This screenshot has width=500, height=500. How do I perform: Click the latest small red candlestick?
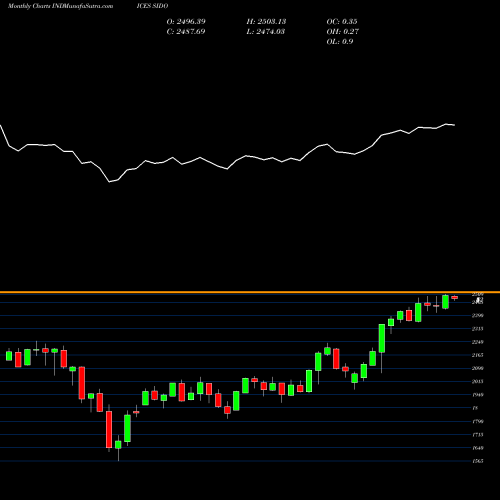tap(455, 297)
